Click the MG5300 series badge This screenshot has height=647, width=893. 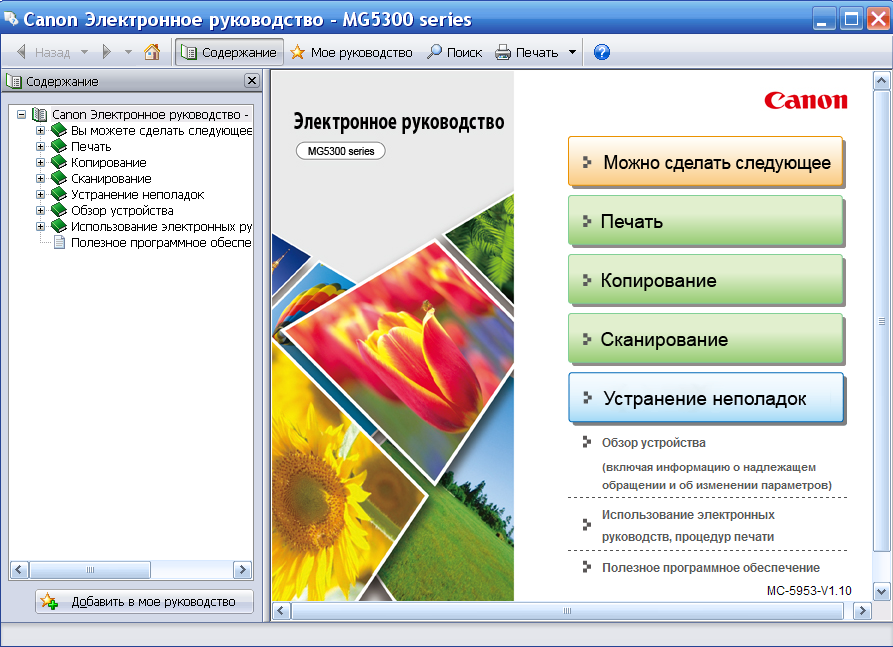coord(341,151)
